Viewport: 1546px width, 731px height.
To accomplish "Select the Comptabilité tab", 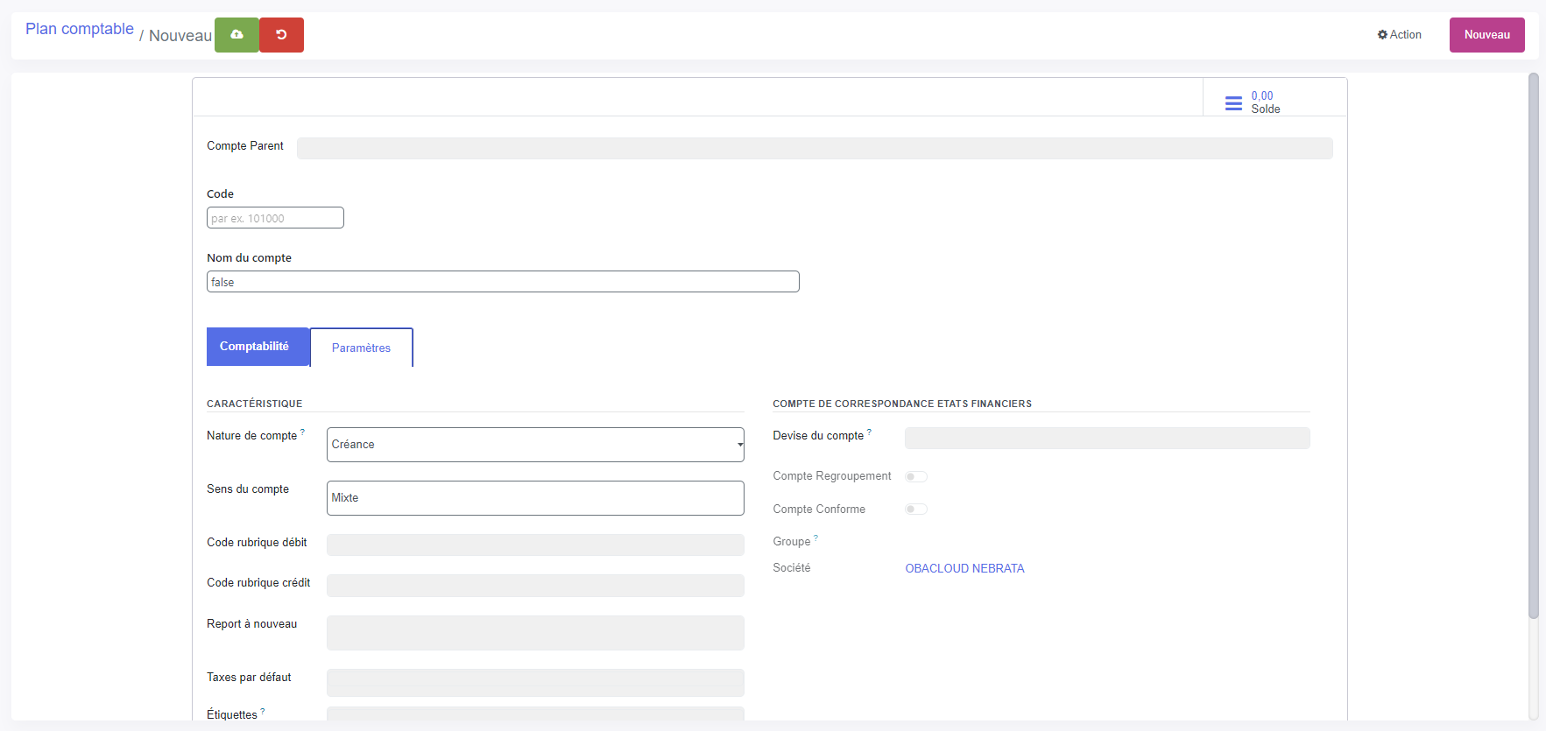I will pyautogui.click(x=257, y=347).
